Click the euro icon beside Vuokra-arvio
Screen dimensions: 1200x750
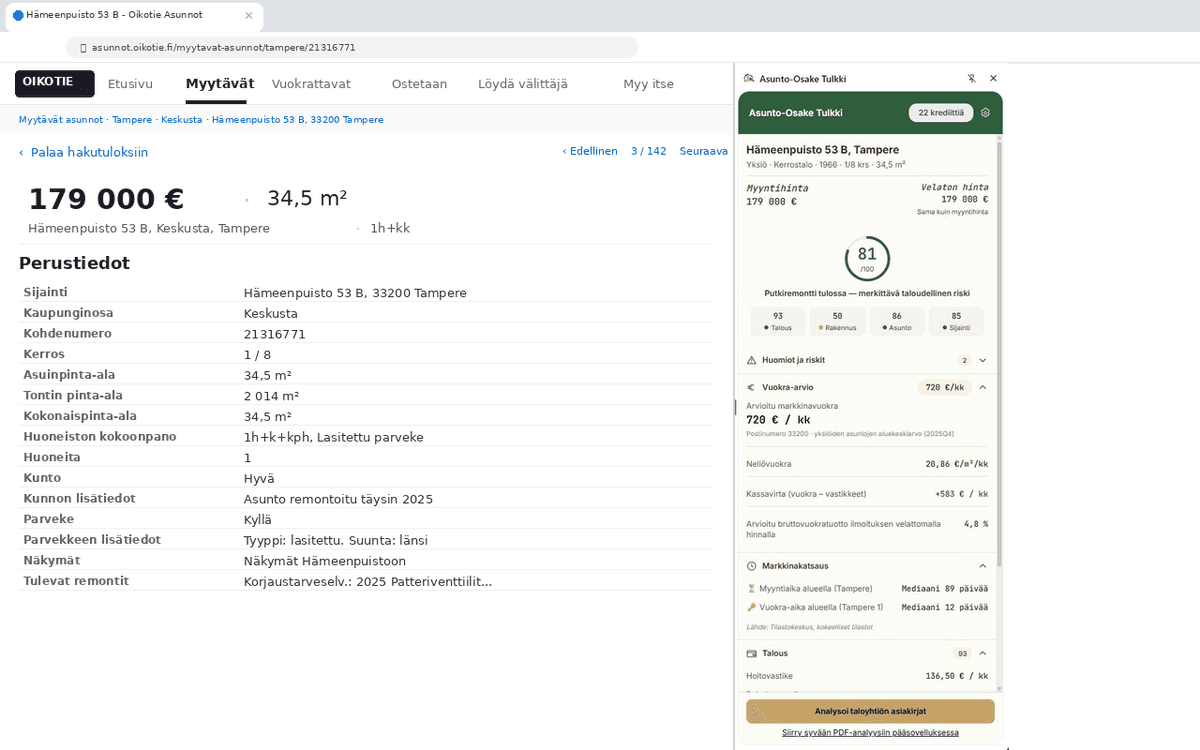752,387
